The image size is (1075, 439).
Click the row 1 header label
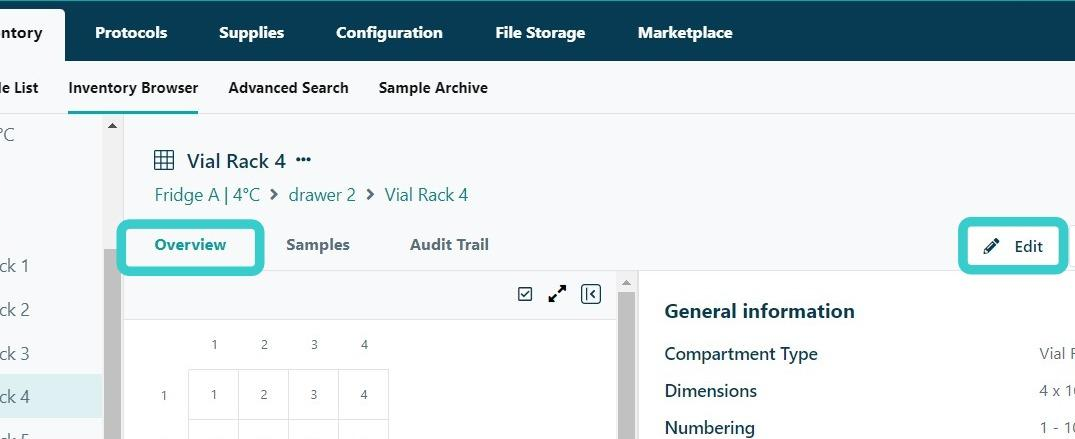[x=164, y=395]
